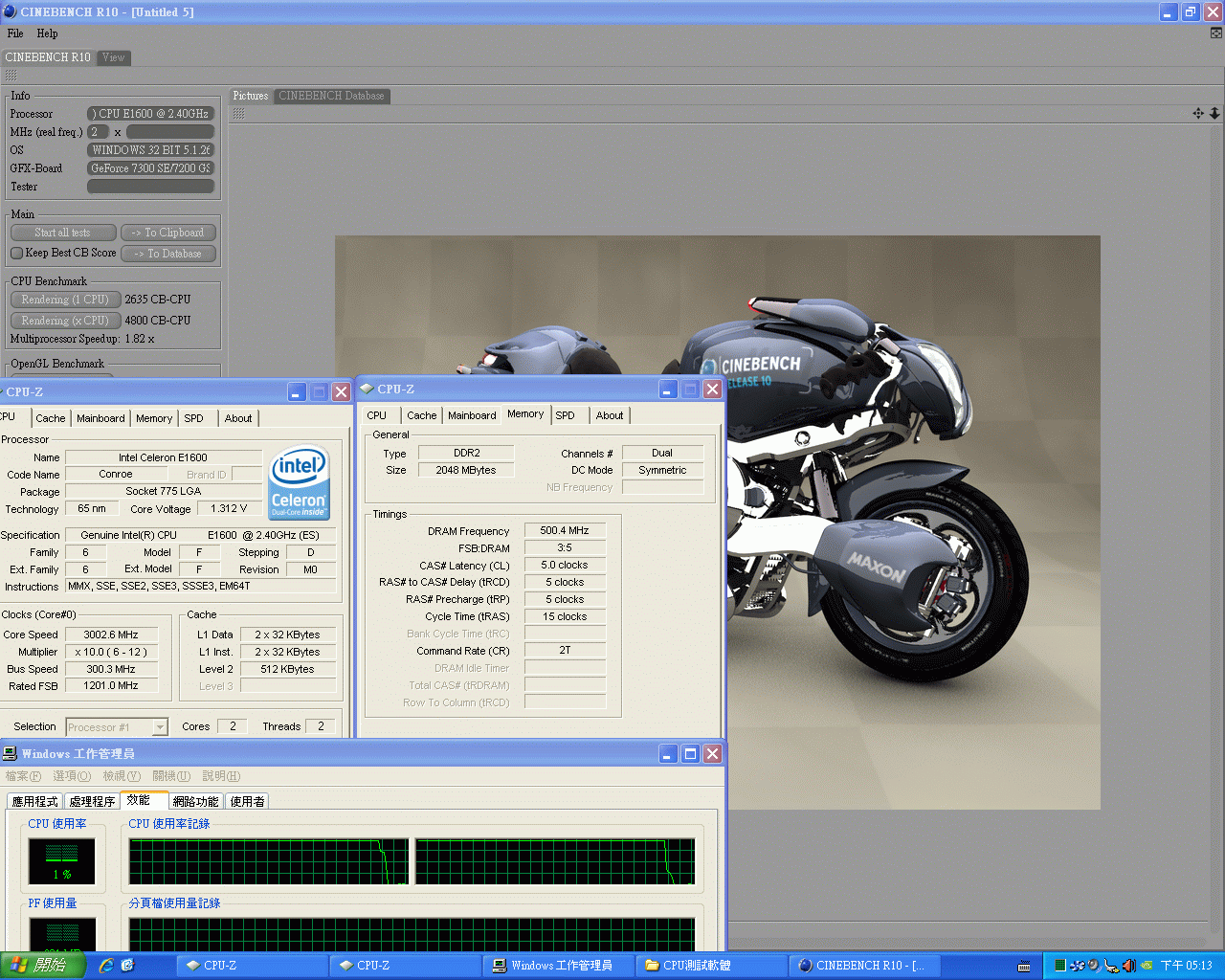Screen dimensions: 1225x980
Task: Click the DRAM Frequency value 500.4 MHz
Action: (565, 530)
